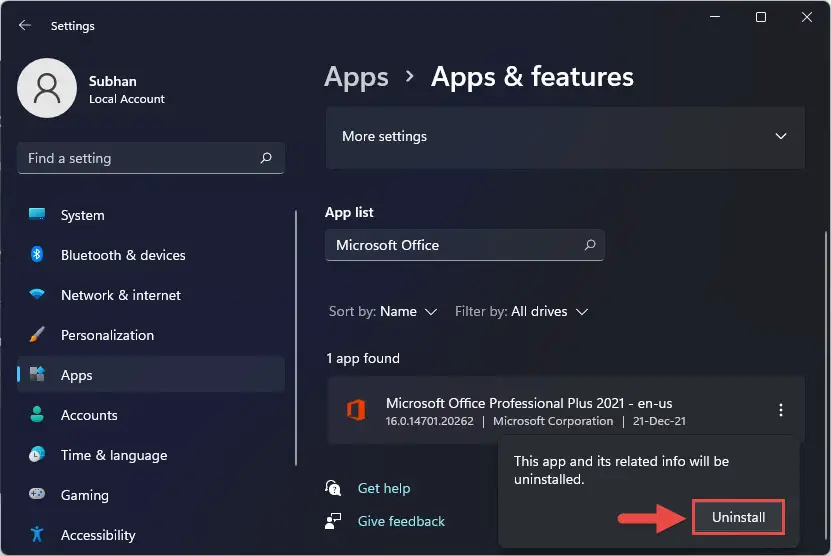The width and height of the screenshot is (831, 556).
Task: Click the Bluetooth & devices icon
Action: (37, 254)
